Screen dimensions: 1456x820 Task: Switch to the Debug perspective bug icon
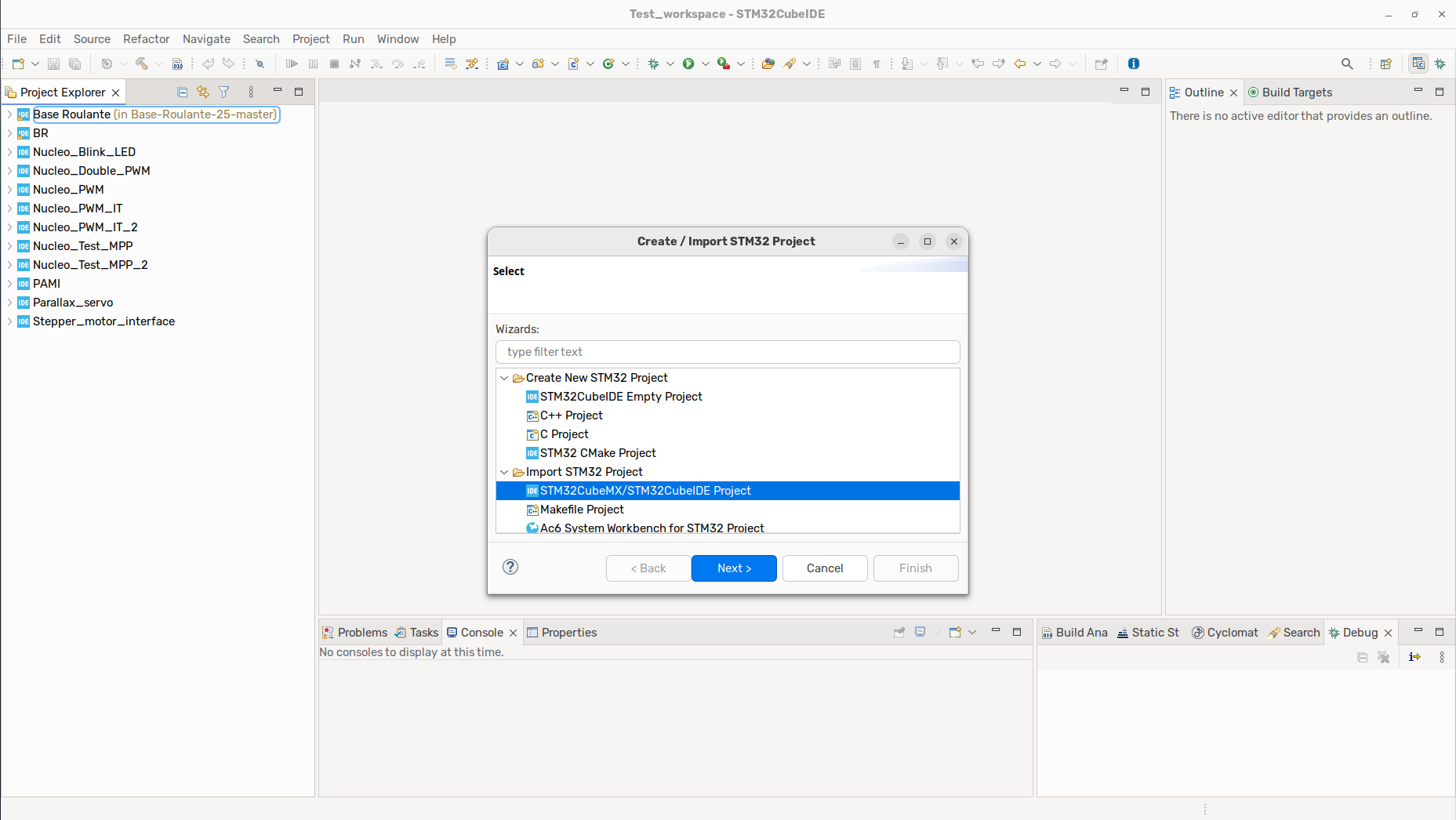tap(1440, 63)
